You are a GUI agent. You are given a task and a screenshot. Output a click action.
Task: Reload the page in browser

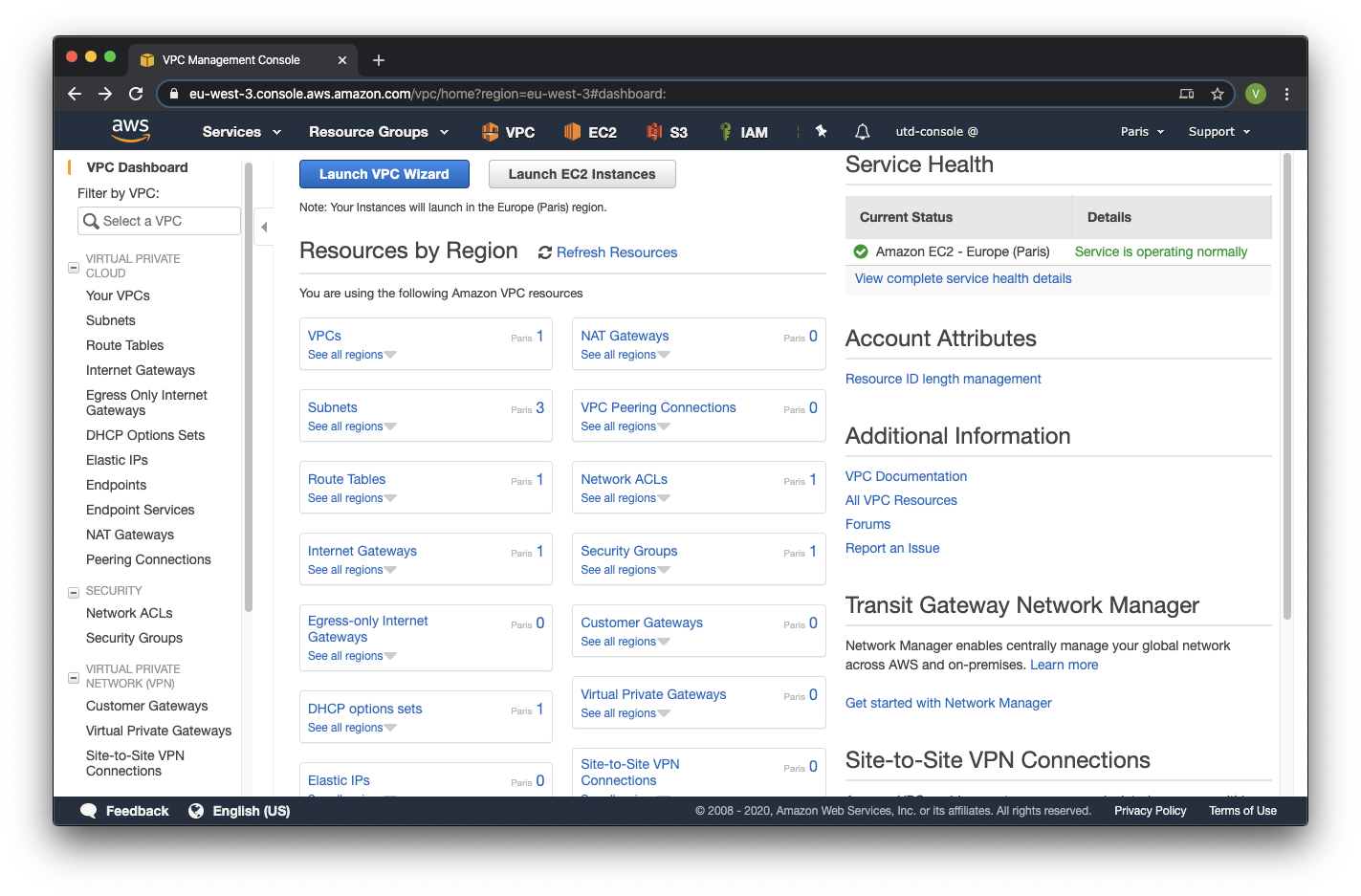pos(136,94)
